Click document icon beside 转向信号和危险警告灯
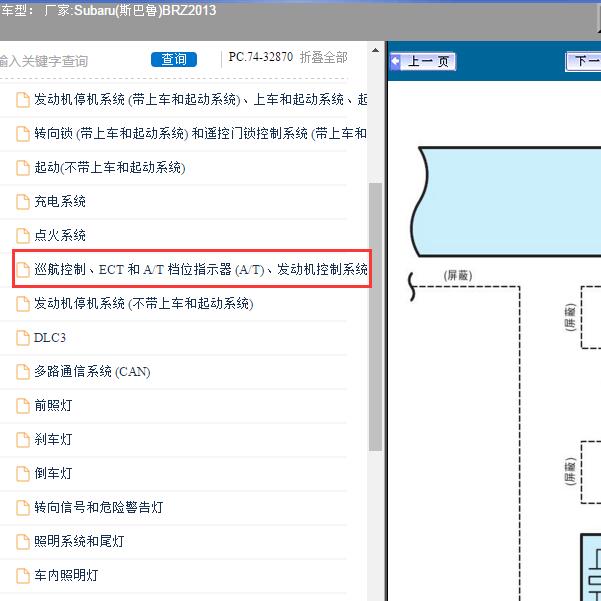This screenshot has width=601, height=601. tap(23, 507)
